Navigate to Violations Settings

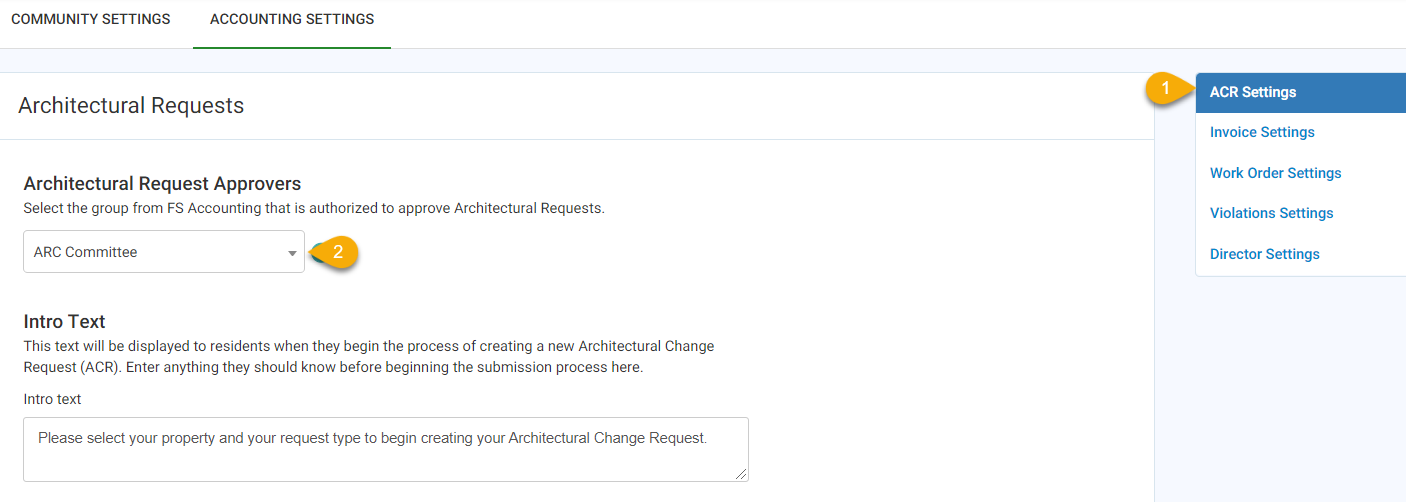coord(1271,213)
